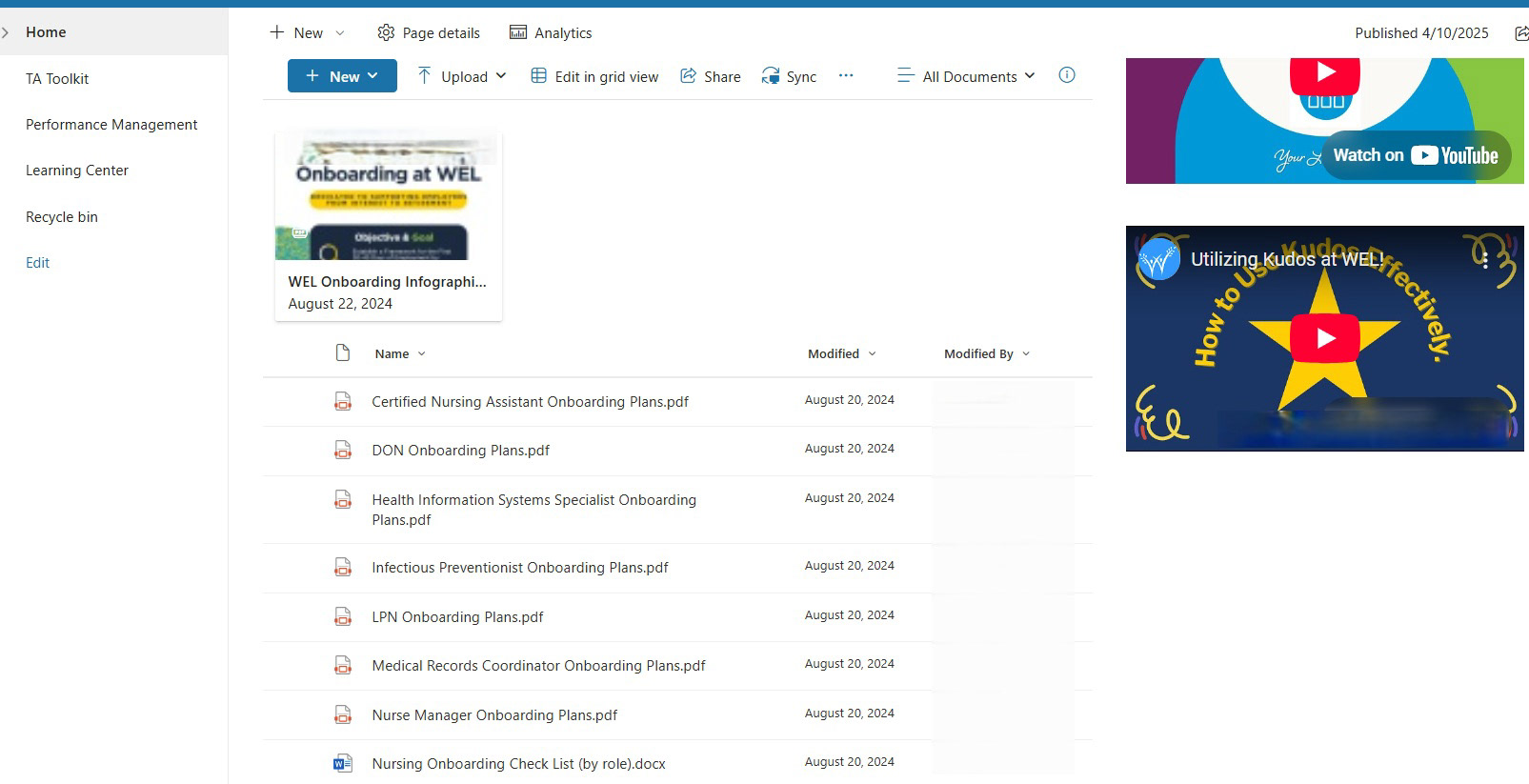Click PDF icon for LPN Onboarding Plans
Viewport: 1529px width, 784px height.
pyautogui.click(x=343, y=616)
